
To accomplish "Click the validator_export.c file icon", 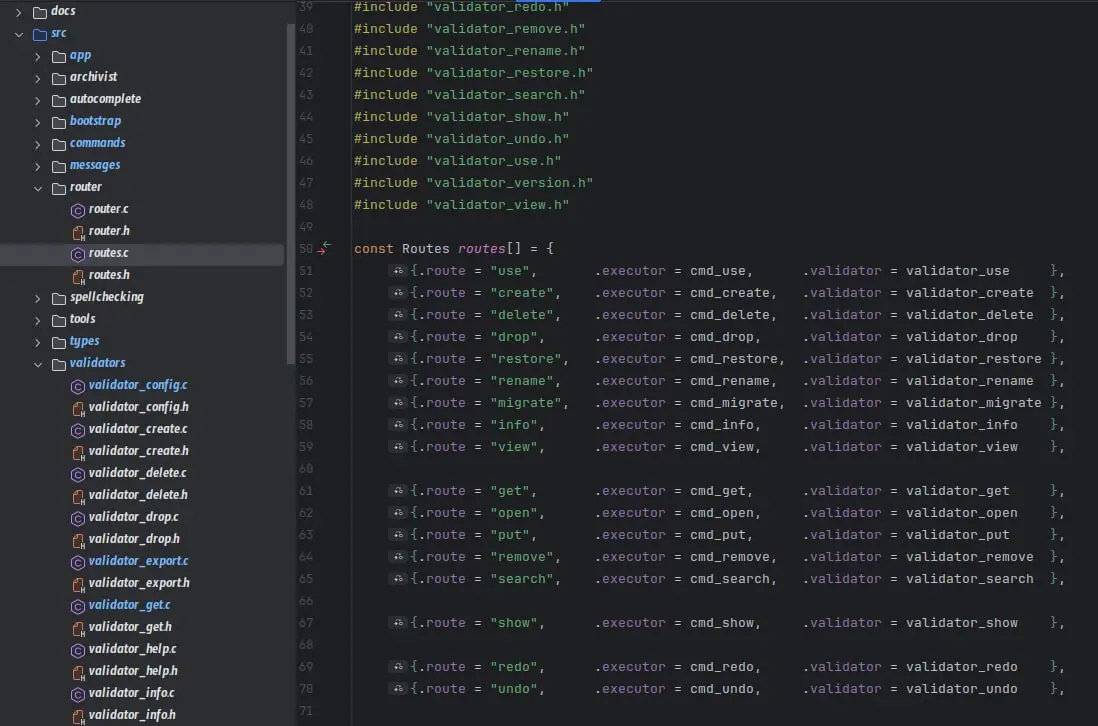I will pyautogui.click(x=78, y=561).
